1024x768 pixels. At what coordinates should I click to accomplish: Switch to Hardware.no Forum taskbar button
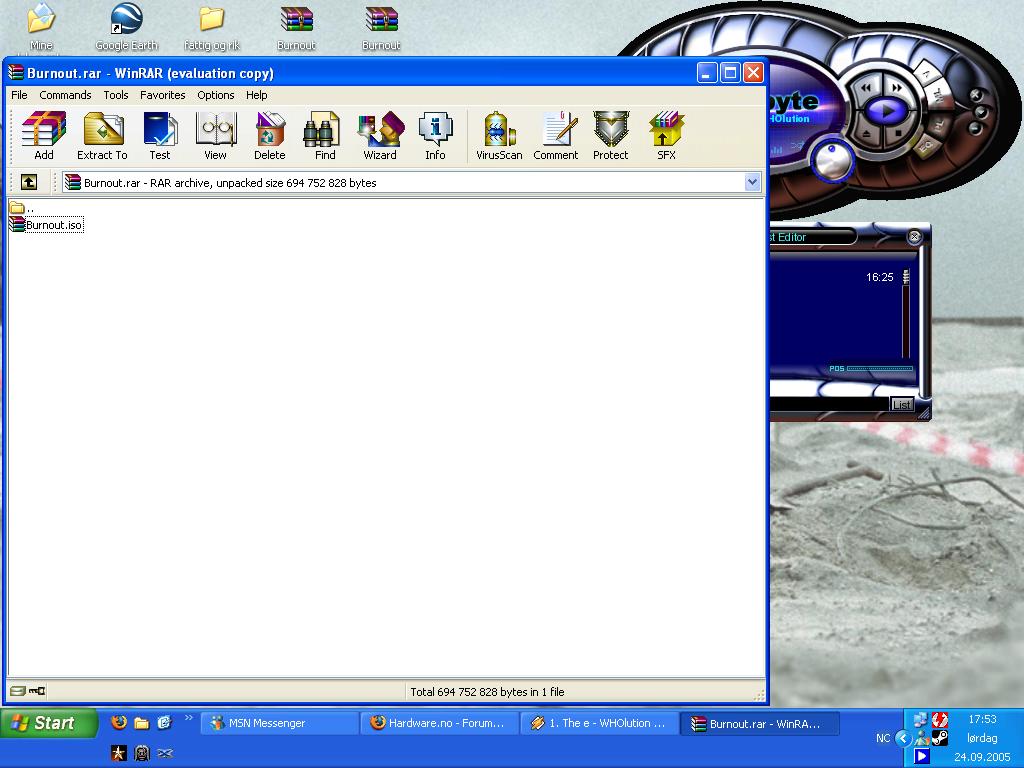tap(440, 723)
